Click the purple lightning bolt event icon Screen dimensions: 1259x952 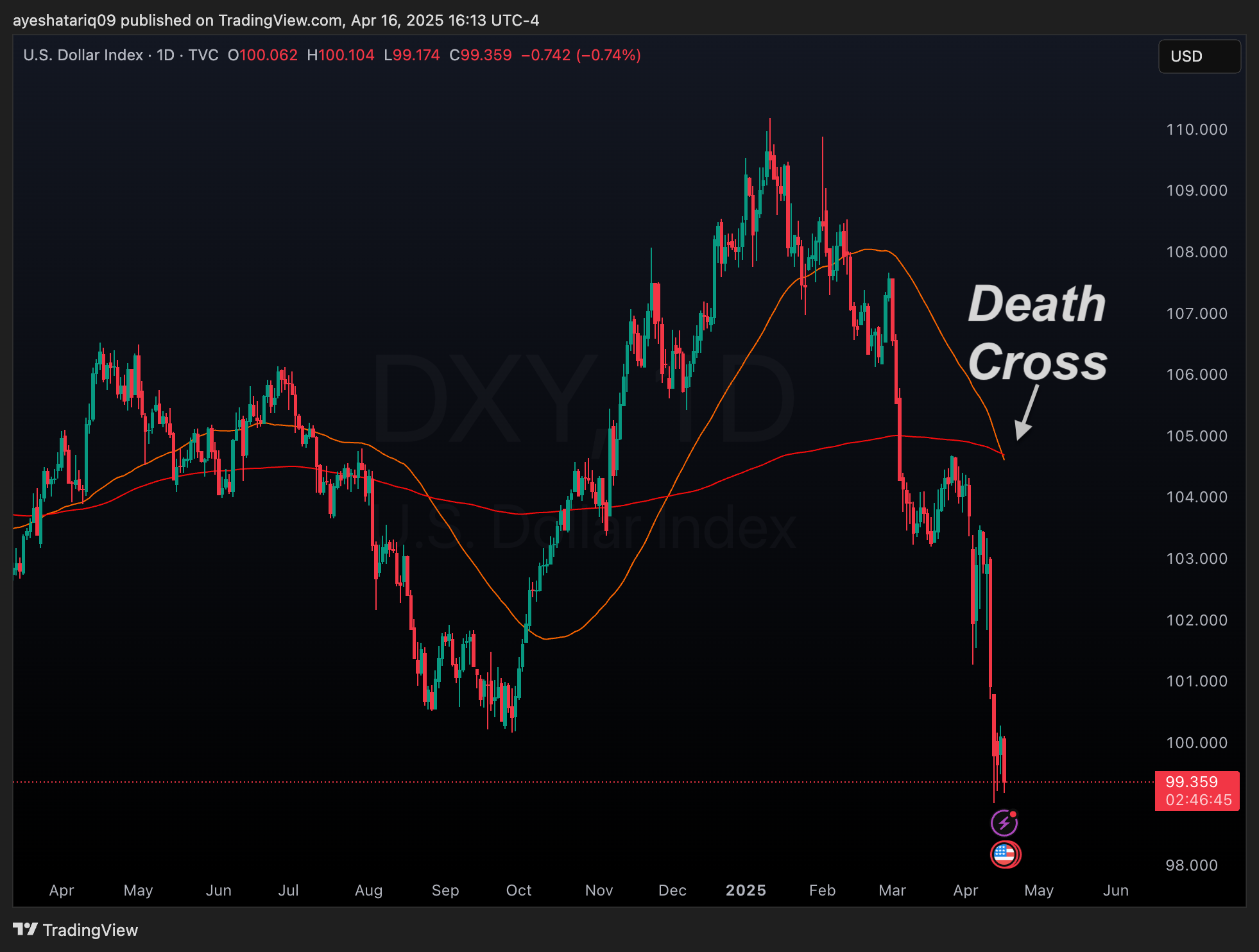tap(1004, 823)
